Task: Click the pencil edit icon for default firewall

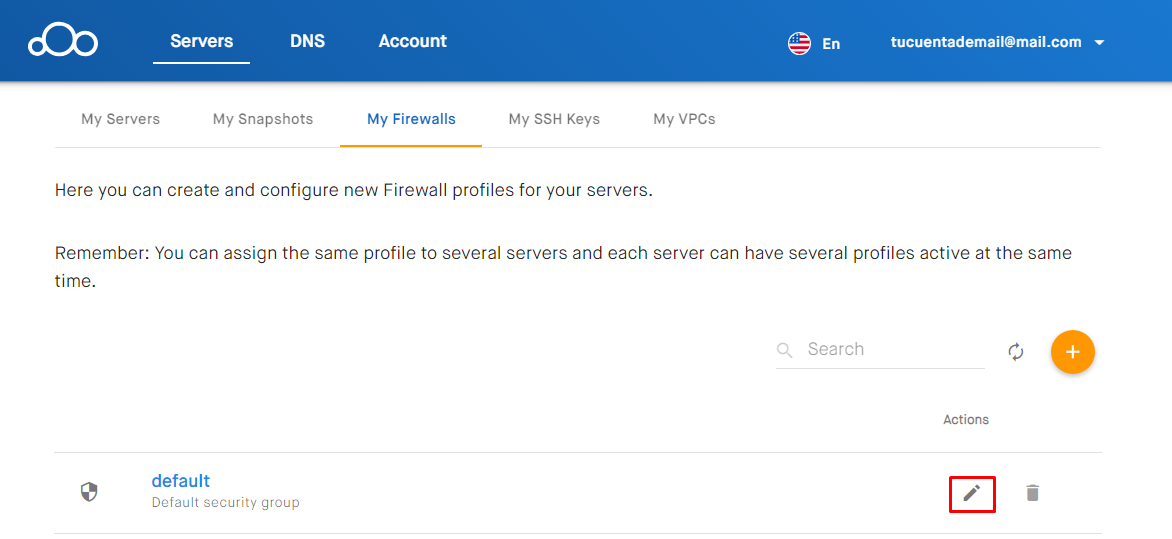Action: pos(971,493)
